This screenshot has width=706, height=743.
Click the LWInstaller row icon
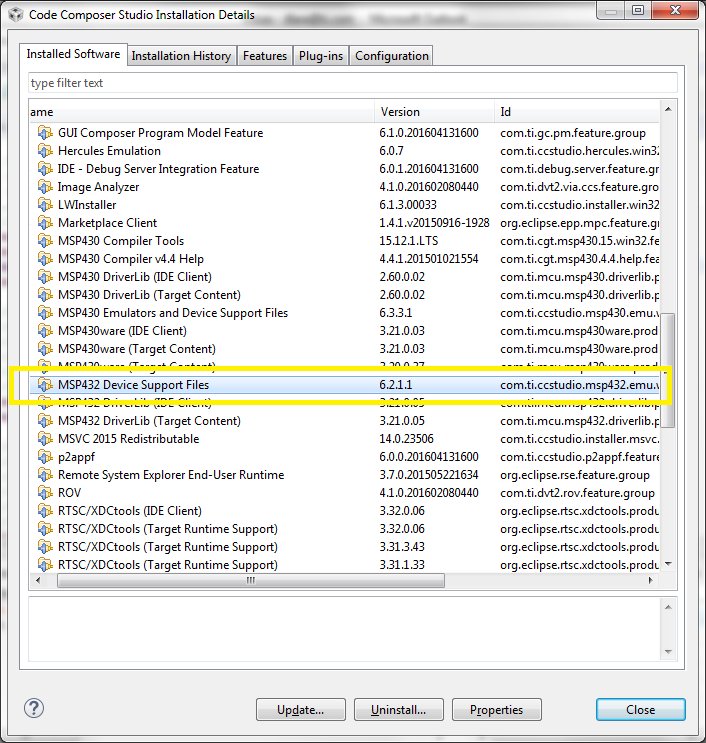click(45, 205)
